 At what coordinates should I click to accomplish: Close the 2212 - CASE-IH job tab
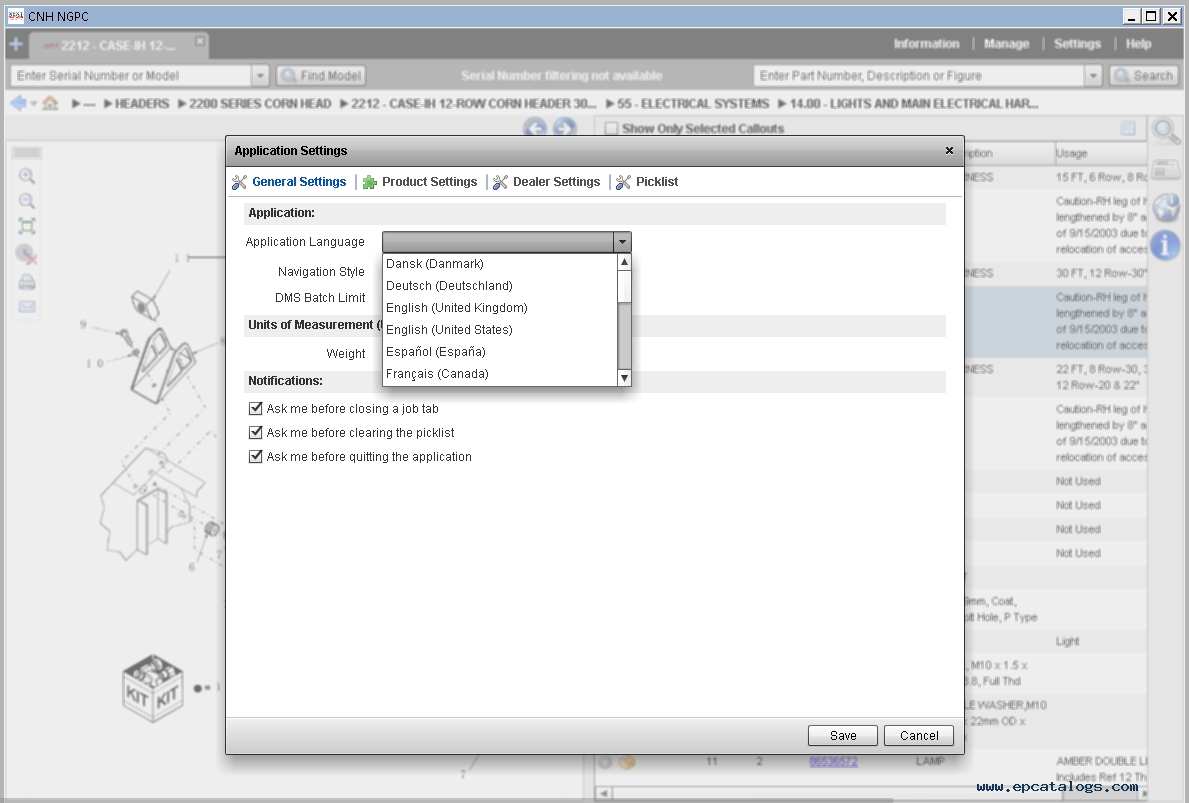pyautogui.click(x=199, y=41)
